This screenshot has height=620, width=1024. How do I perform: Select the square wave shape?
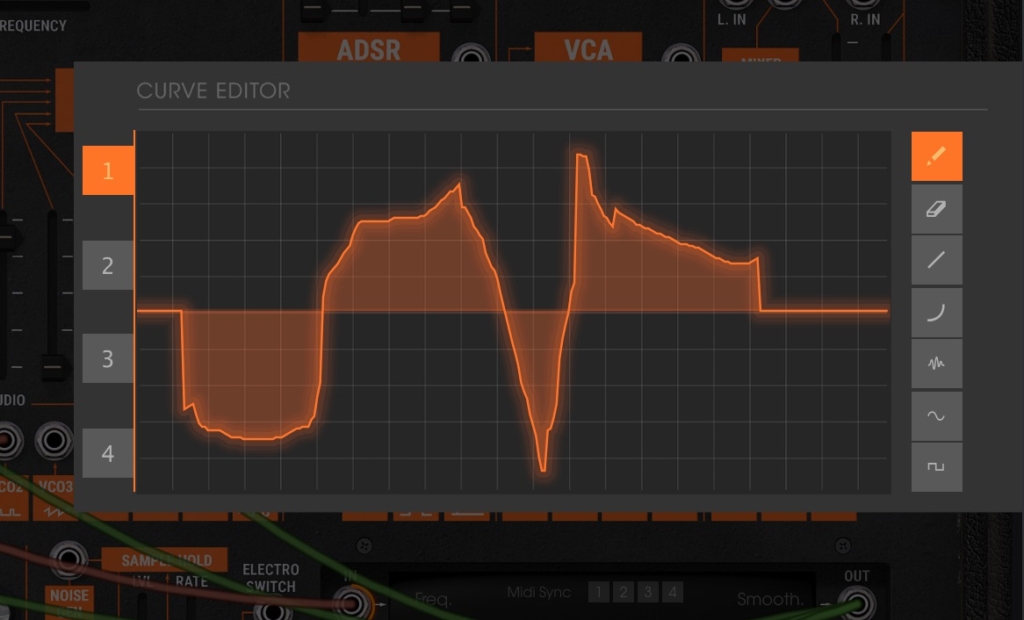pos(936,467)
